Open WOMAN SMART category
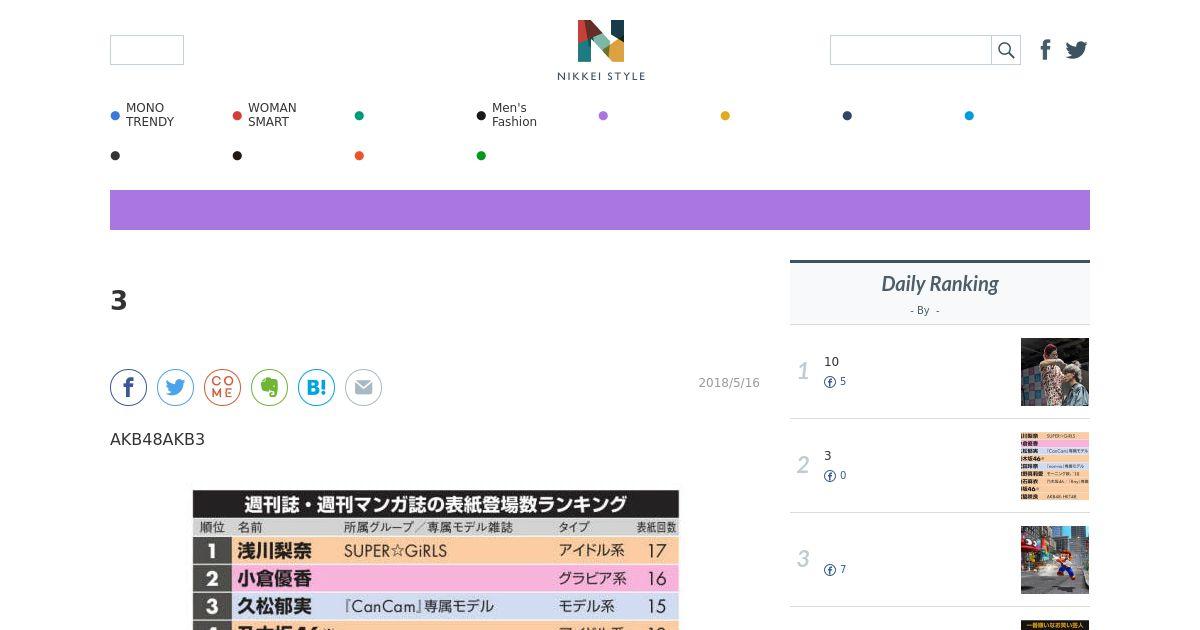Viewport: 1200px width, 630px height. coord(265,115)
